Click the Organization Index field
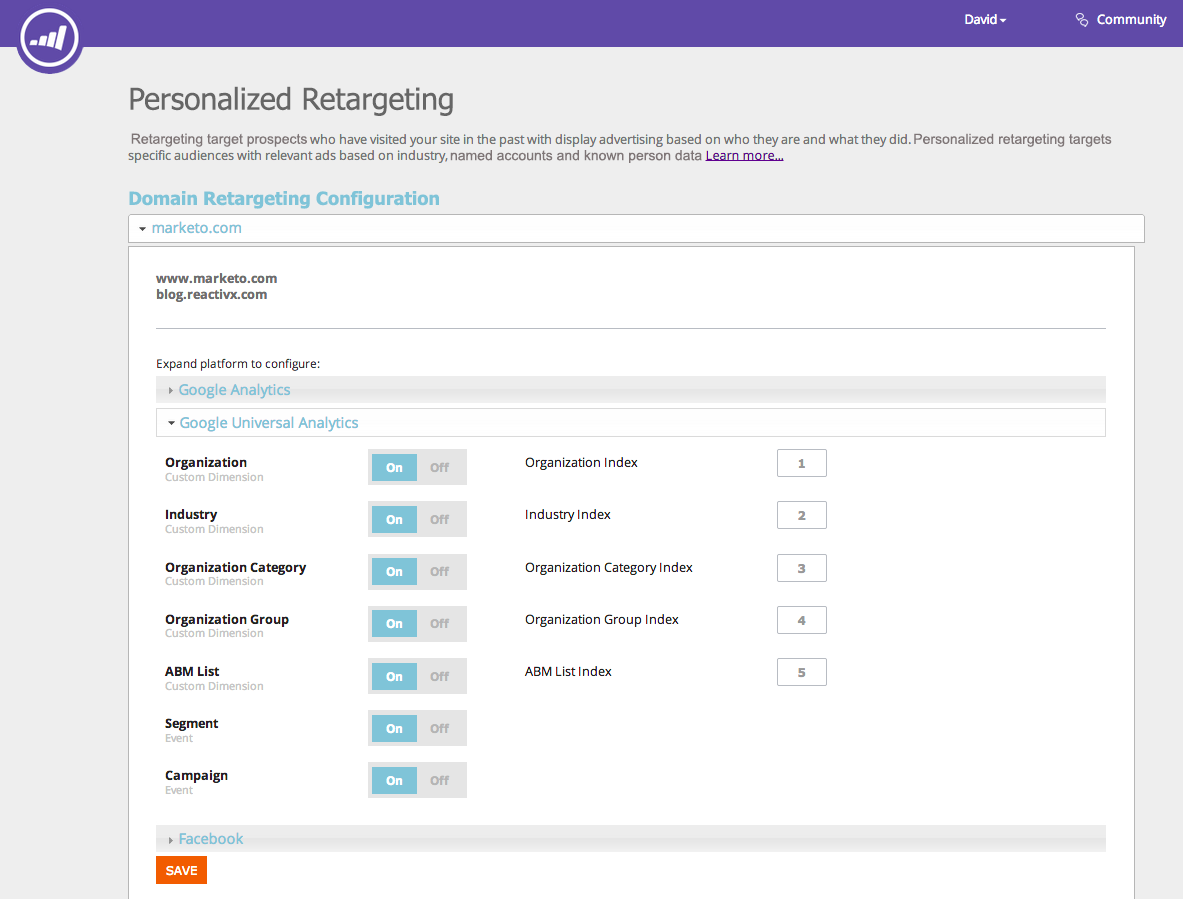 coord(801,463)
